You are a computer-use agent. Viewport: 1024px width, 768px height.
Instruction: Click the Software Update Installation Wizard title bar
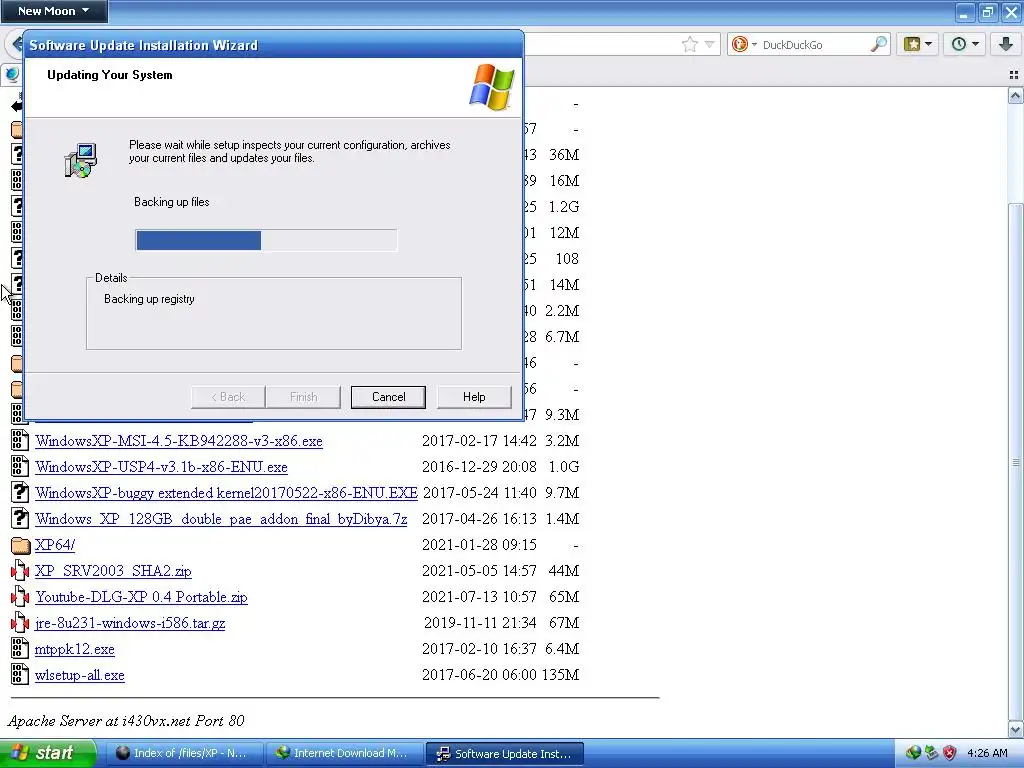pyautogui.click(x=274, y=45)
